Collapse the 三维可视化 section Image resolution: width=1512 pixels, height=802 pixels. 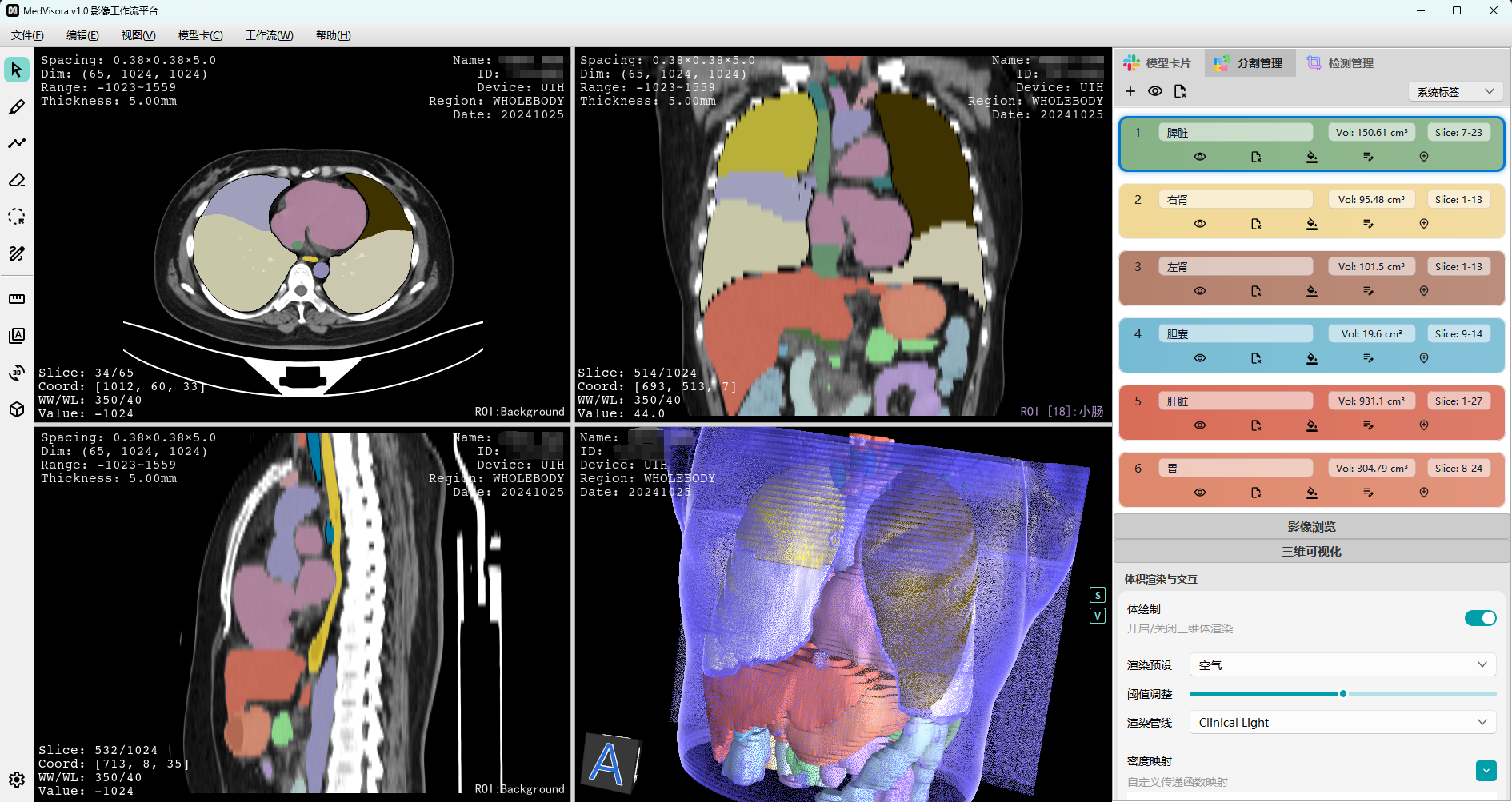[x=1312, y=552]
